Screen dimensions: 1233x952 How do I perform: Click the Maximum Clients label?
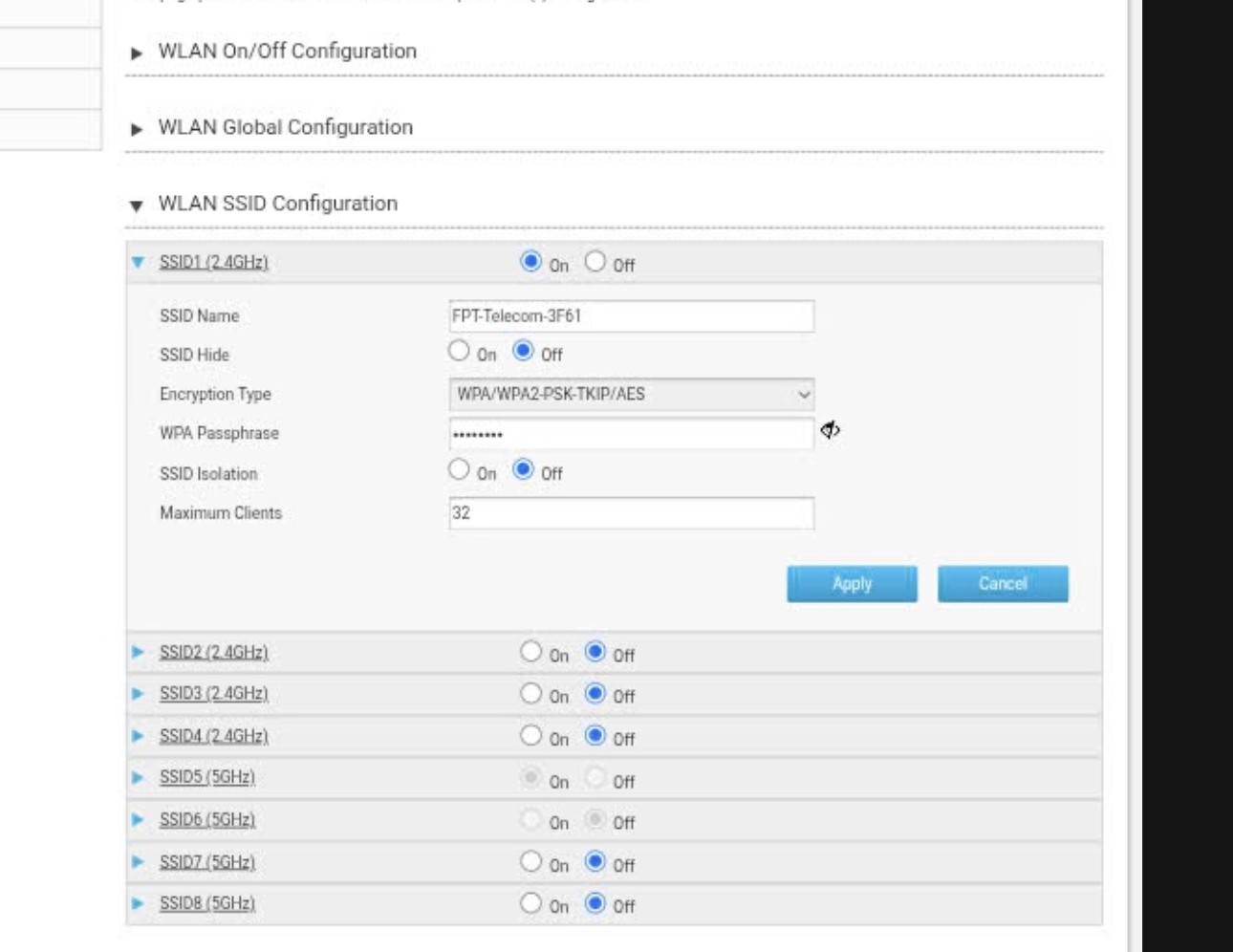click(x=221, y=513)
